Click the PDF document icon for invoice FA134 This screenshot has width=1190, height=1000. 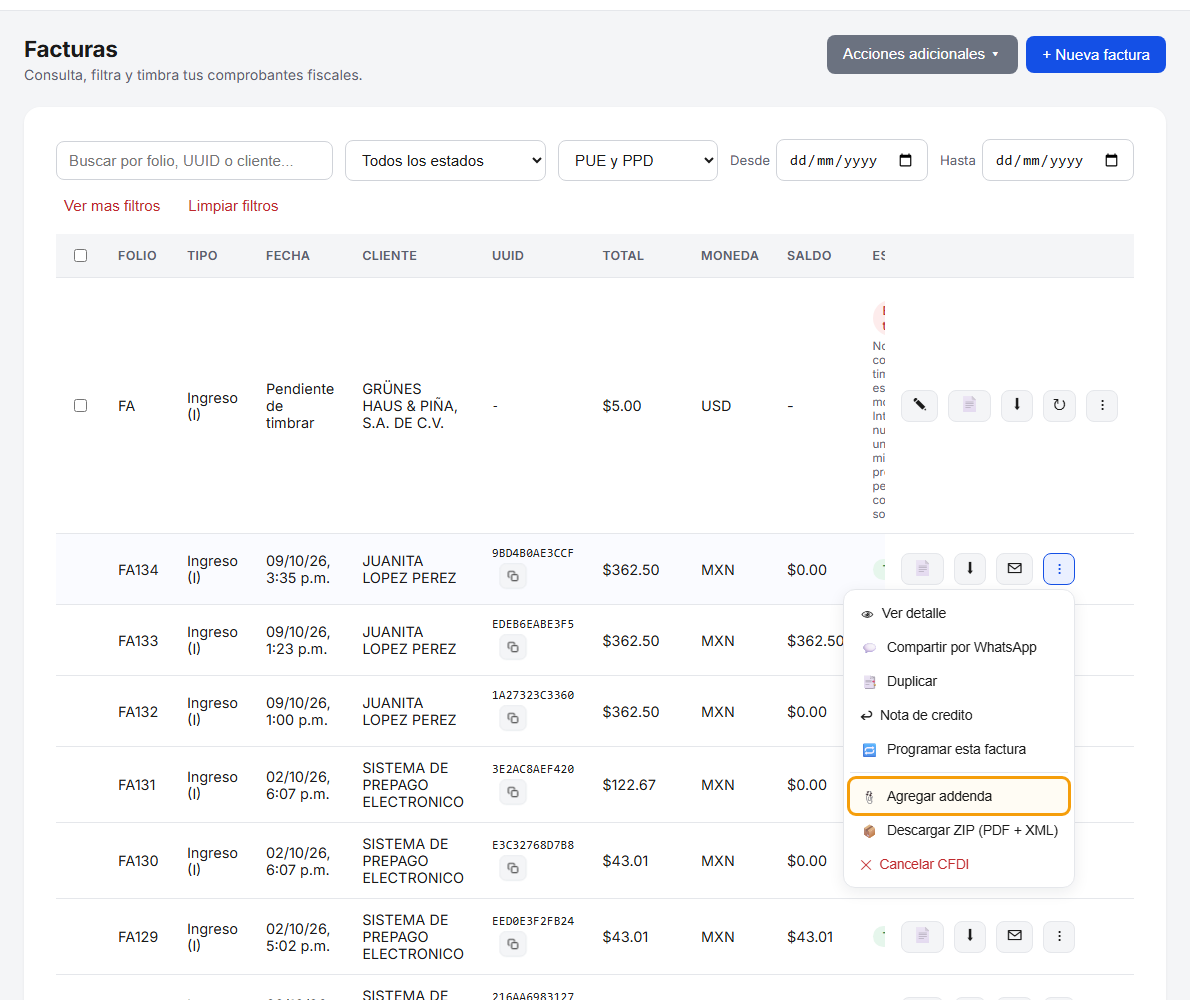(922, 568)
